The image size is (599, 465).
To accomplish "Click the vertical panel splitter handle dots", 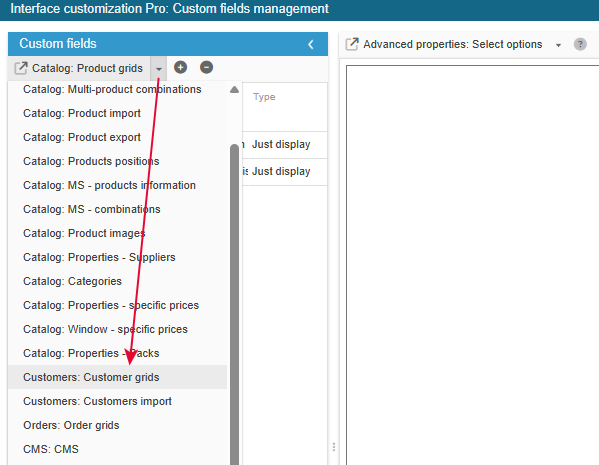I will tap(333, 447).
